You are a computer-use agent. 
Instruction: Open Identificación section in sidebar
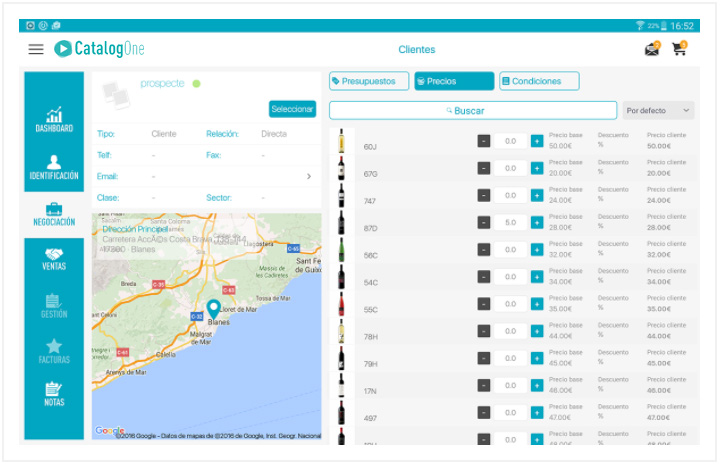pyautogui.click(x=54, y=167)
